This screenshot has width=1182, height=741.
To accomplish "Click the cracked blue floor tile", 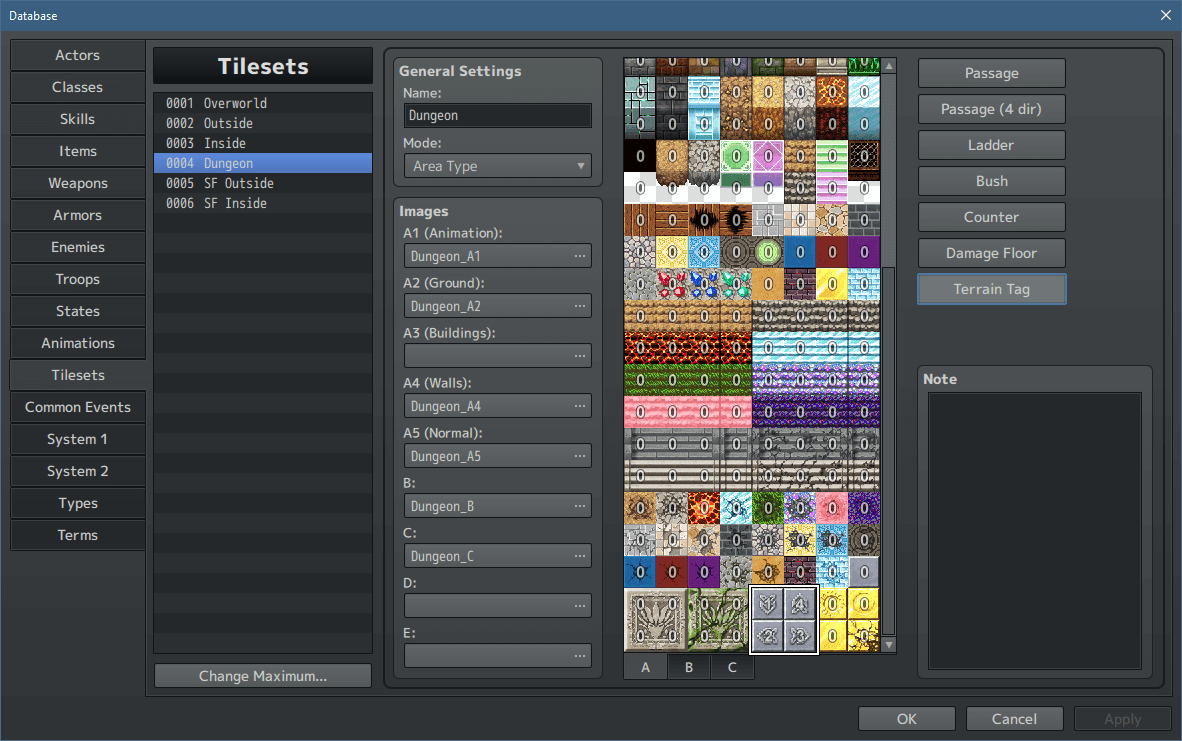I will (640, 572).
